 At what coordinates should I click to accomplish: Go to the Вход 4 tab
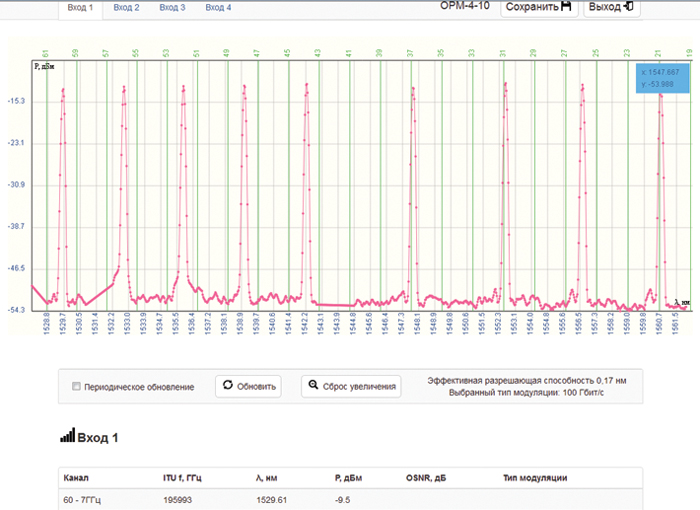(218, 7)
